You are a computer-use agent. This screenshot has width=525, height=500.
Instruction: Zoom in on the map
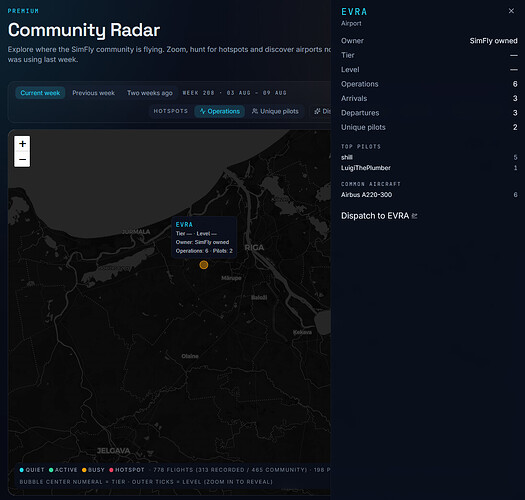coord(22,144)
